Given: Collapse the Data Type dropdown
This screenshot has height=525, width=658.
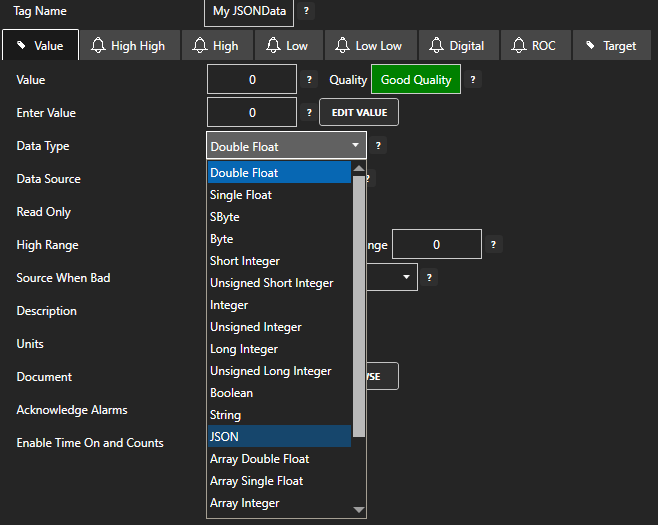Looking at the screenshot, I should [356, 146].
